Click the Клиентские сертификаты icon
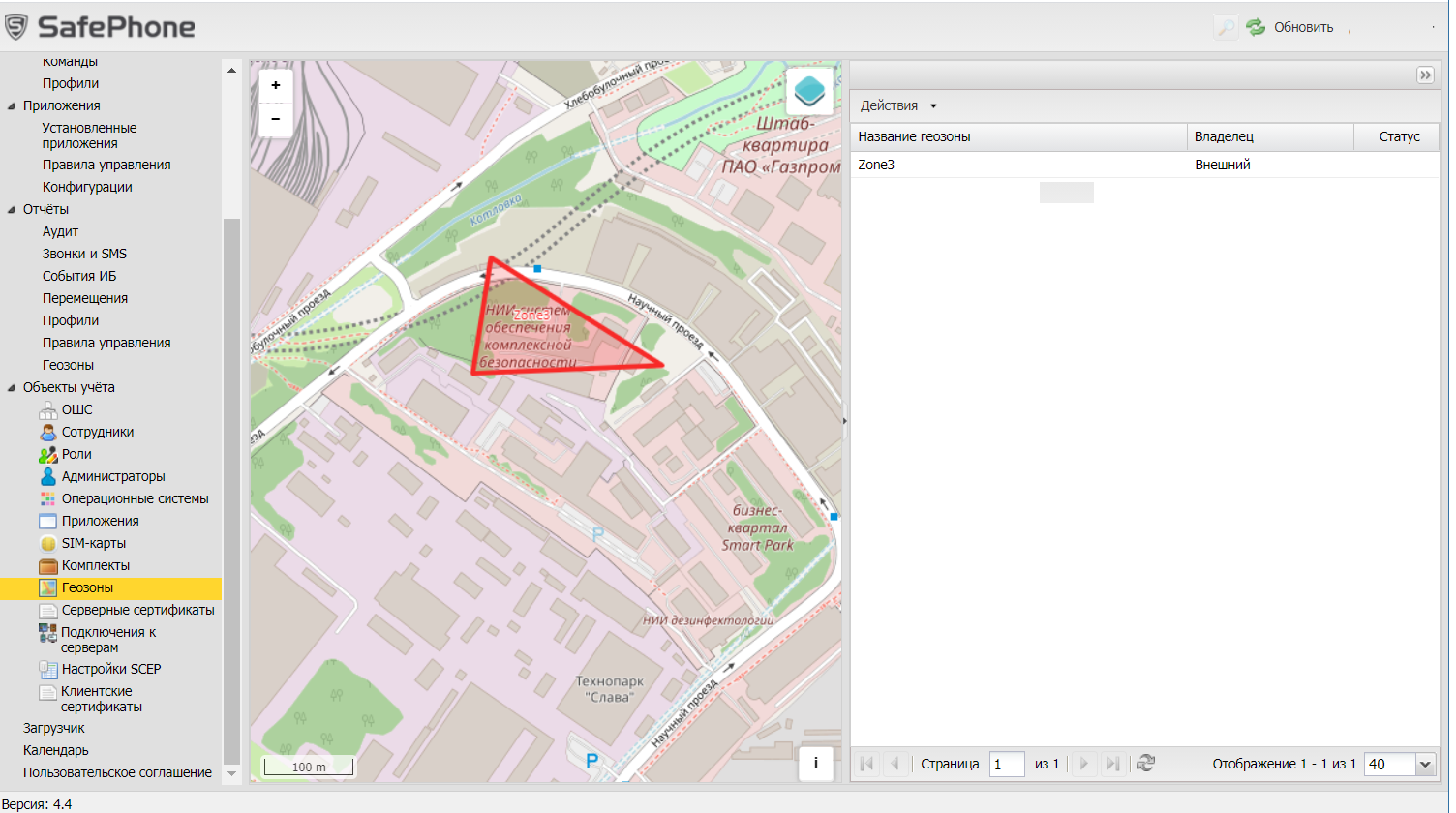1456x813 pixels. [48, 692]
